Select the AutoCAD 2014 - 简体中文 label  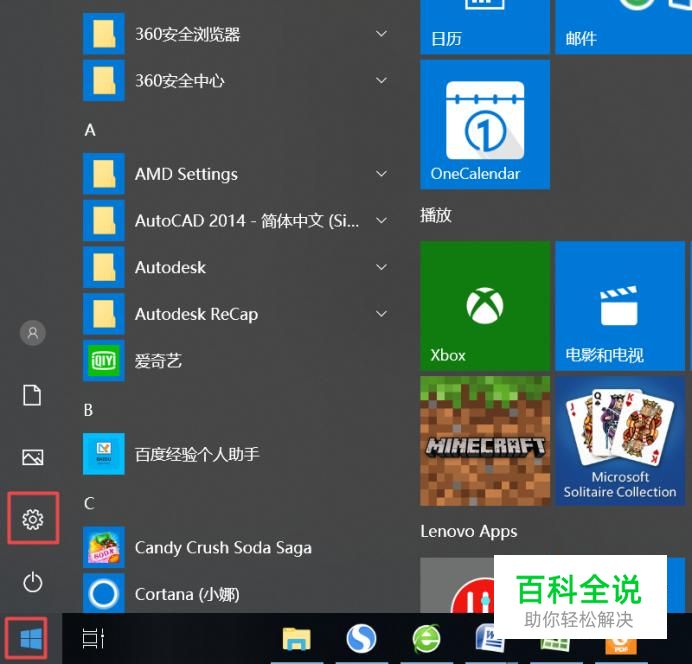point(247,221)
